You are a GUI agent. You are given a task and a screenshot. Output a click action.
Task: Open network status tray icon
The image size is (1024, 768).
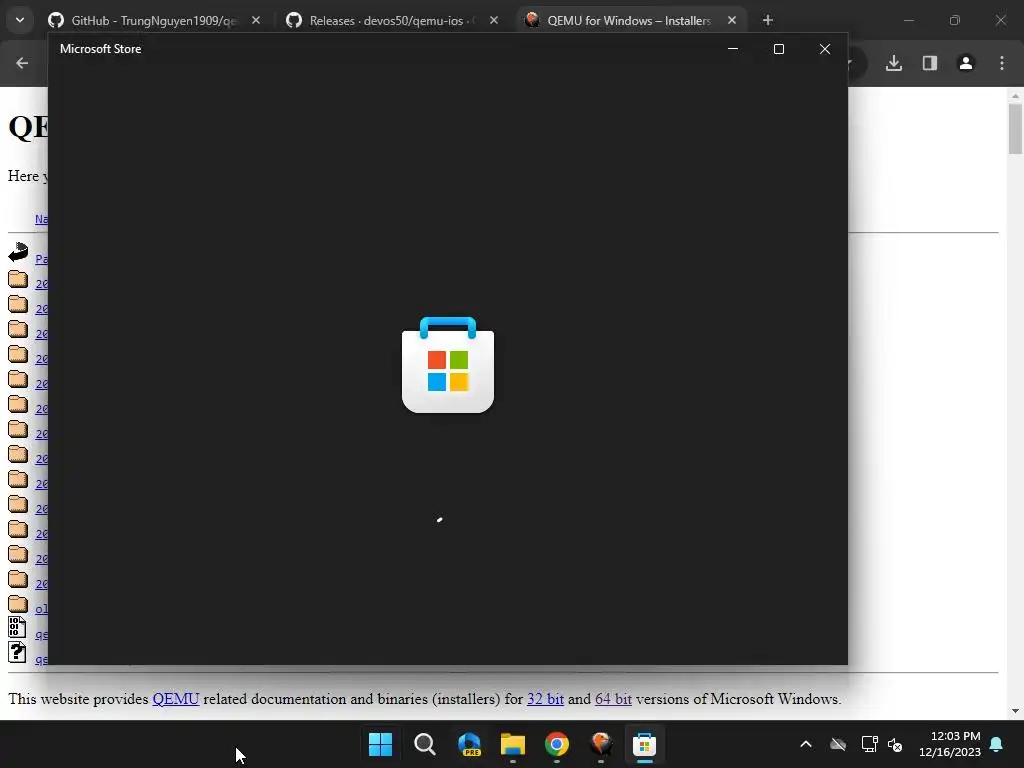coord(869,744)
